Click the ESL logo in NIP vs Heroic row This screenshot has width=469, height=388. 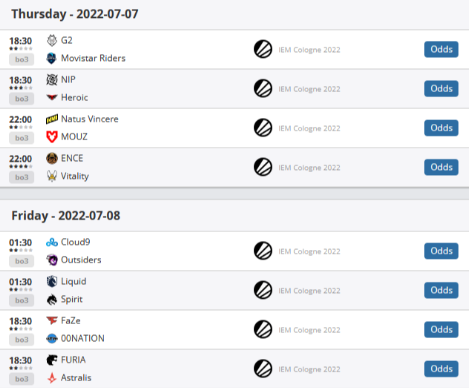pyautogui.click(x=263, y=89)
